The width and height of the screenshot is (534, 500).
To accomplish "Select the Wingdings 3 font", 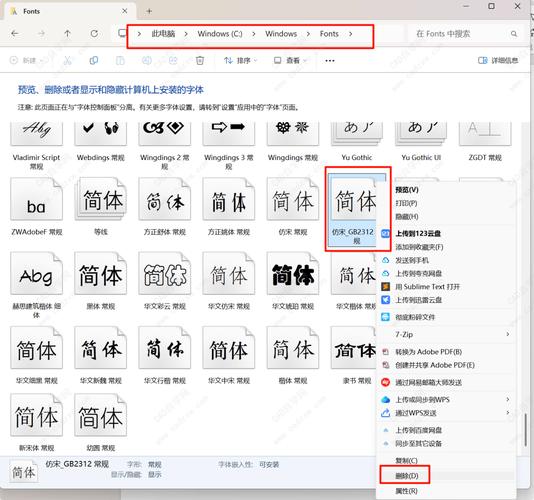I will tap(229, 146).
